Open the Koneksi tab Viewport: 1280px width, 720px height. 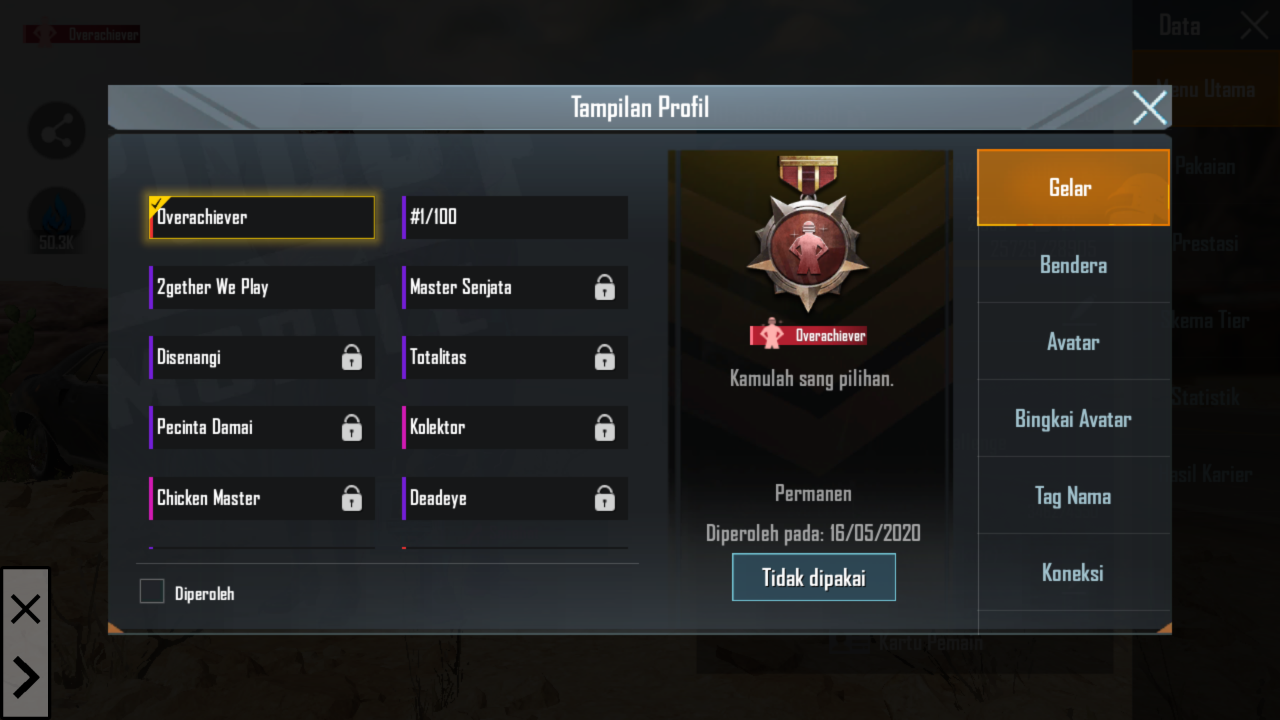tap(1073, 573)
